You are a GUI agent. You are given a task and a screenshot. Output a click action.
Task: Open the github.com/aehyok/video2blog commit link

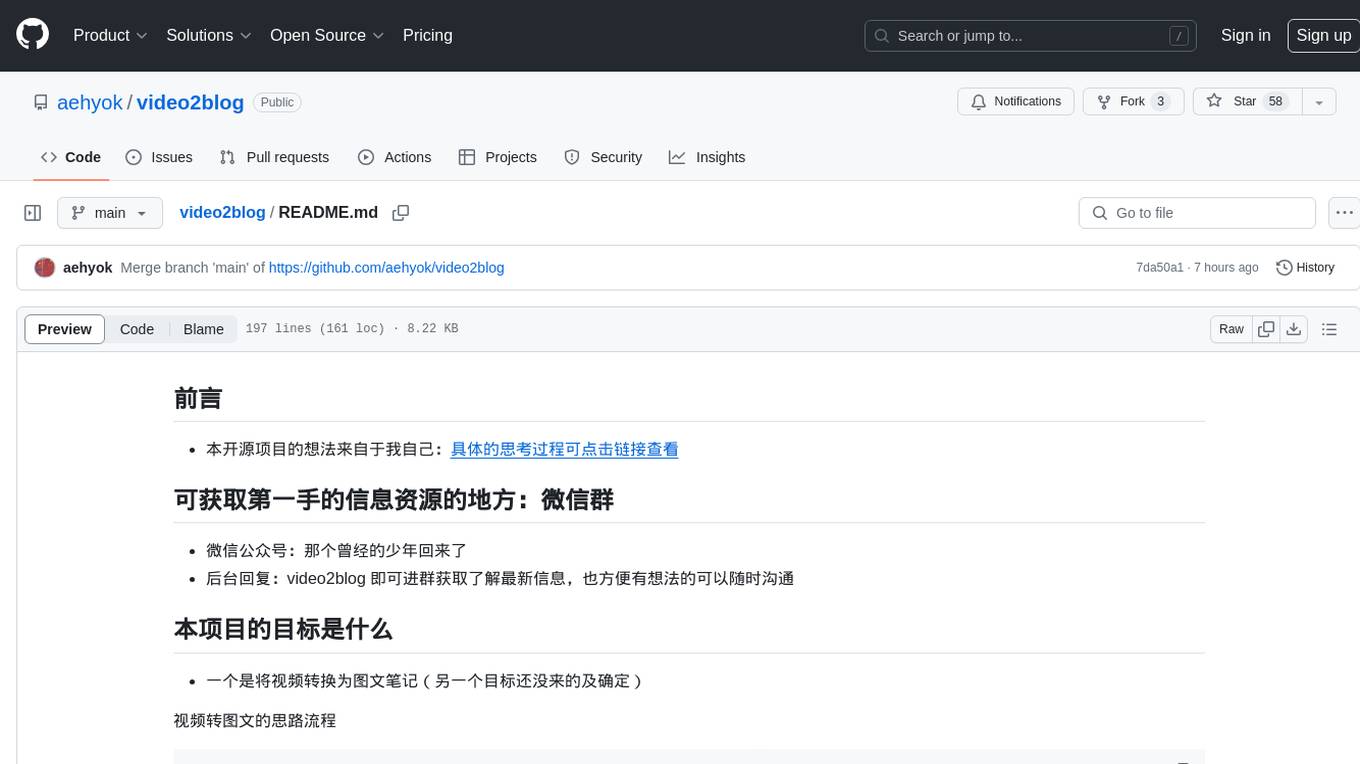[x=386, y=268]
